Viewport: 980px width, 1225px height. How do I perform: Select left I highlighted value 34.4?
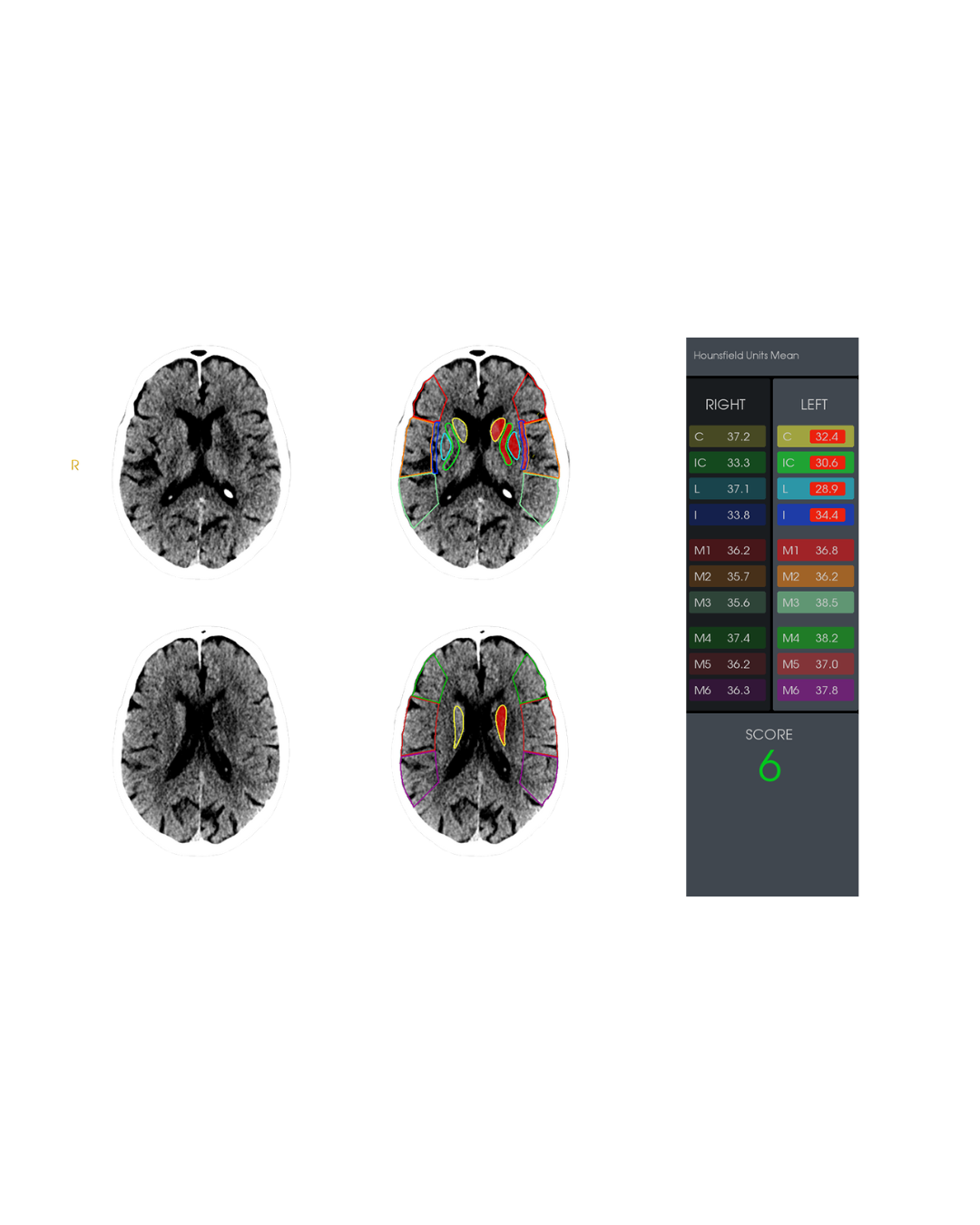click(827, 514)
